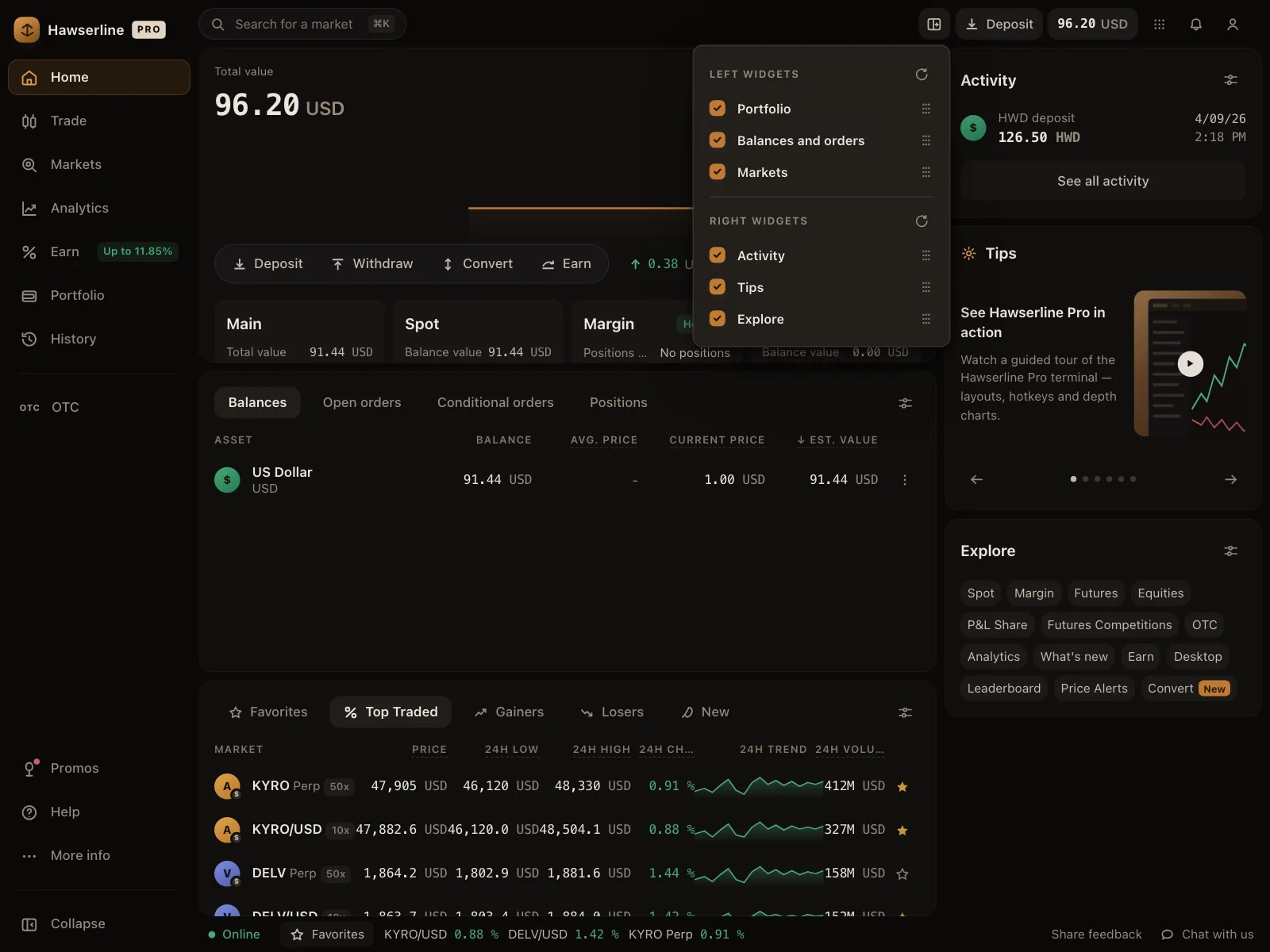Viewport: 1270px width, 952px height.
Task: Open US Dollar row options menu
Action: click(x=904, y=480)
